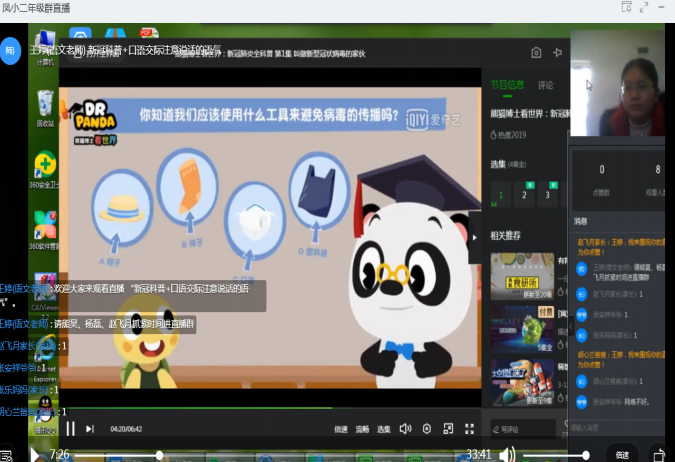Open 回收站 recycle bin desktop icon
Screen dimensions: 675x462
[45, 109]
